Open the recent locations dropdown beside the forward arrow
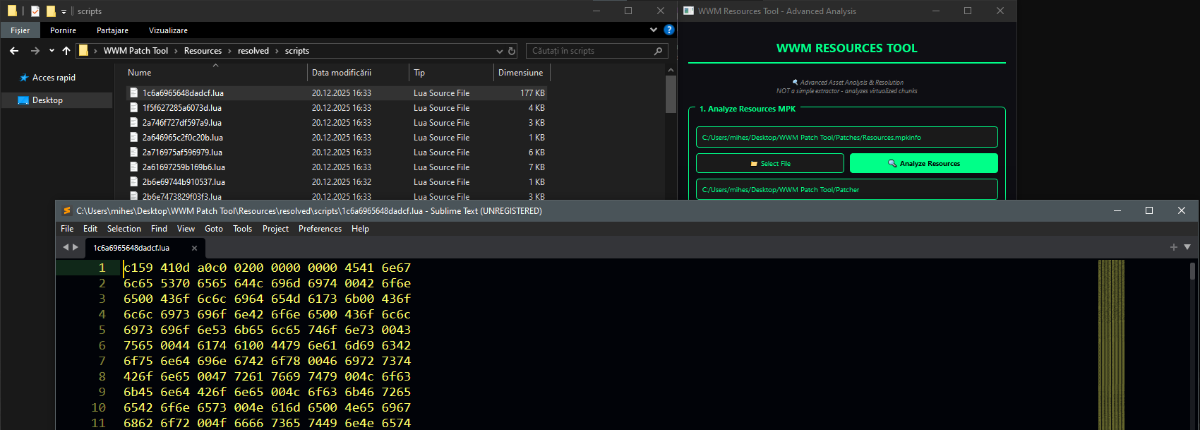1200x430 pixels. click(51, 50)
